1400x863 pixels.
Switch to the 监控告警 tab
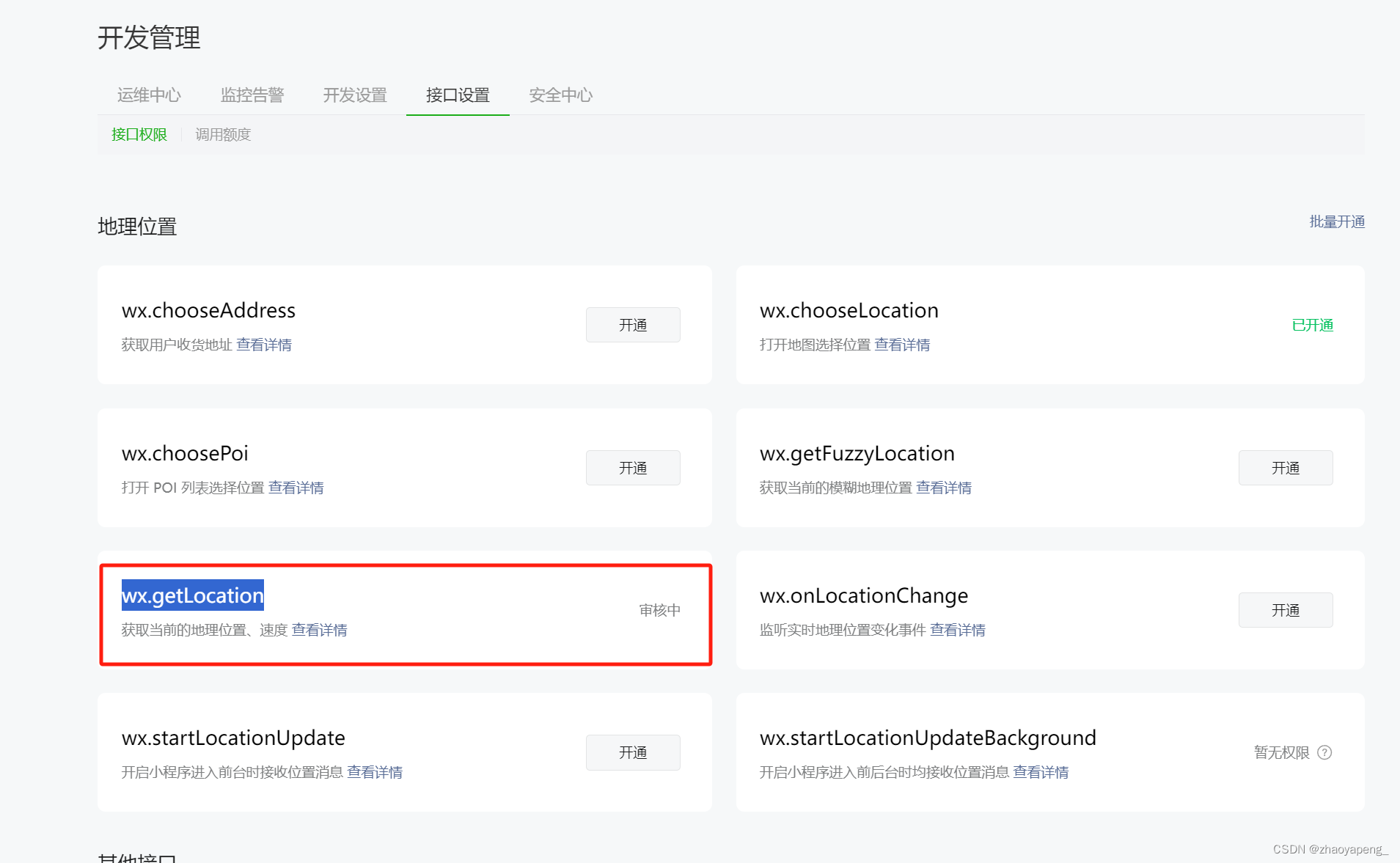(x=252, y=95)
